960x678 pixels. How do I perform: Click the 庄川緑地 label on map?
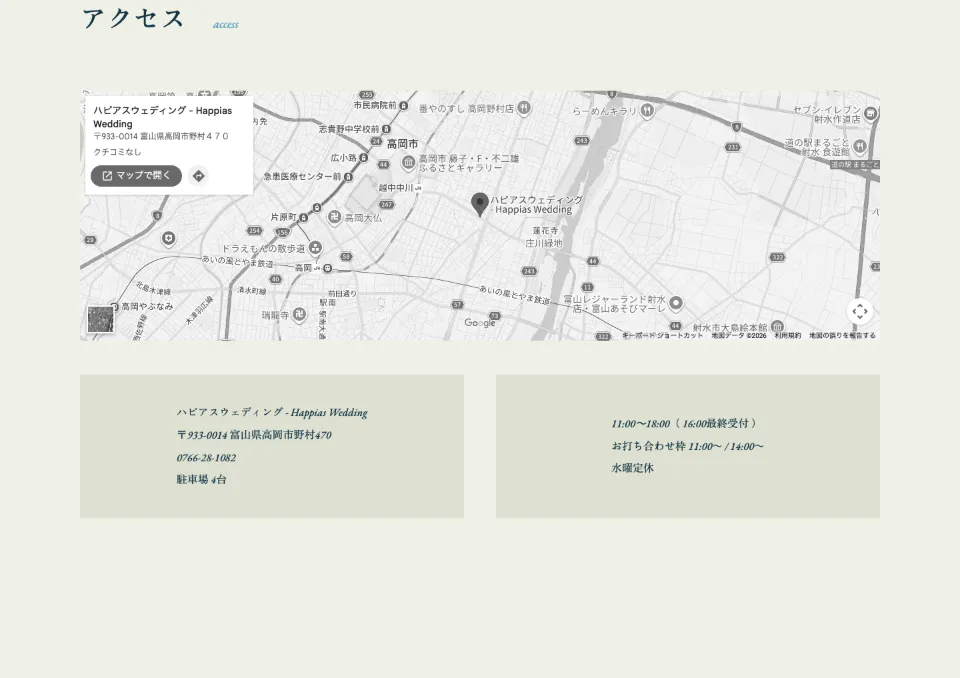pyautogui.click(x=544, y=243)
